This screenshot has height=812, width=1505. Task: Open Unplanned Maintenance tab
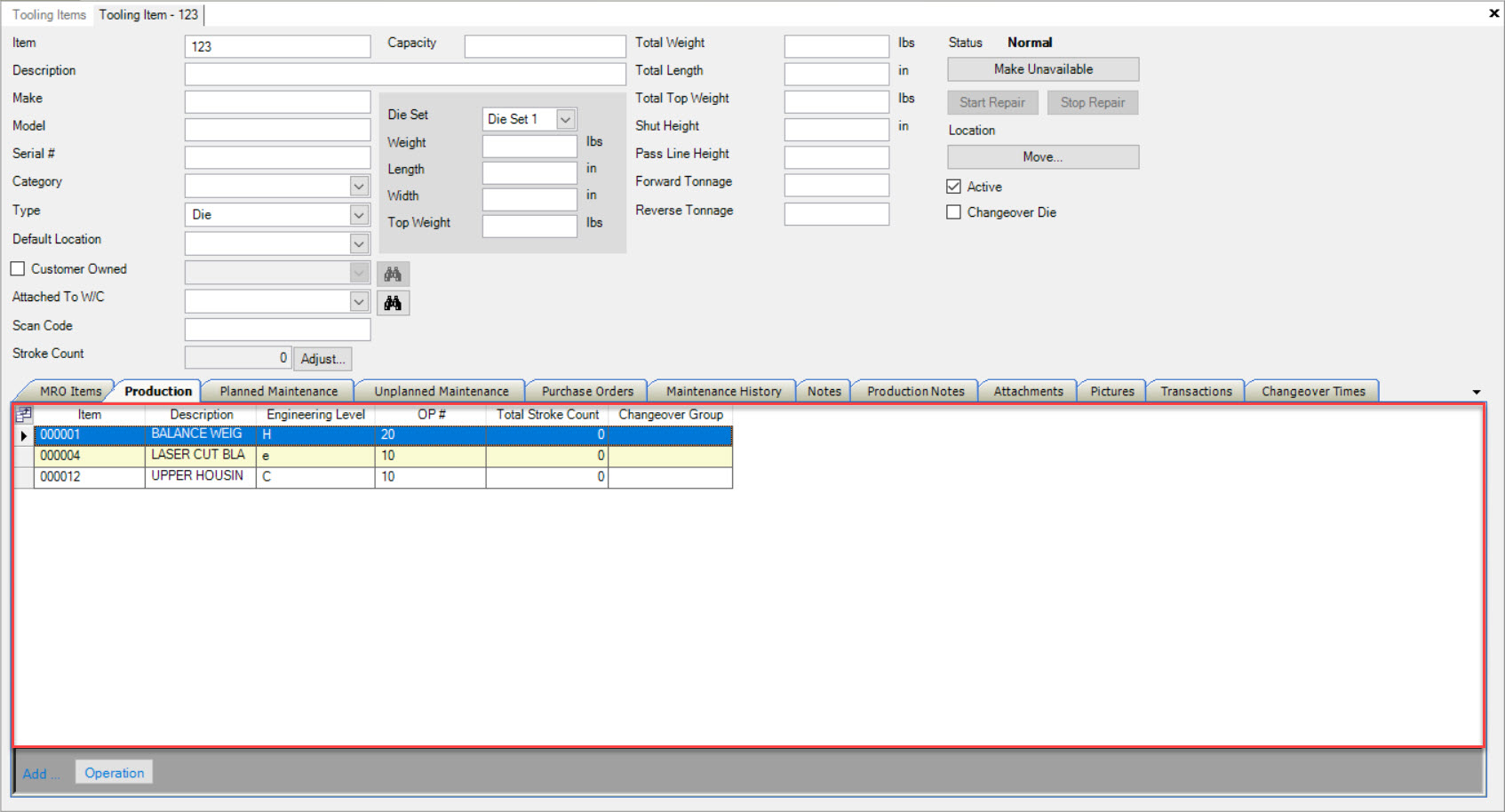(x=442, y=391)
